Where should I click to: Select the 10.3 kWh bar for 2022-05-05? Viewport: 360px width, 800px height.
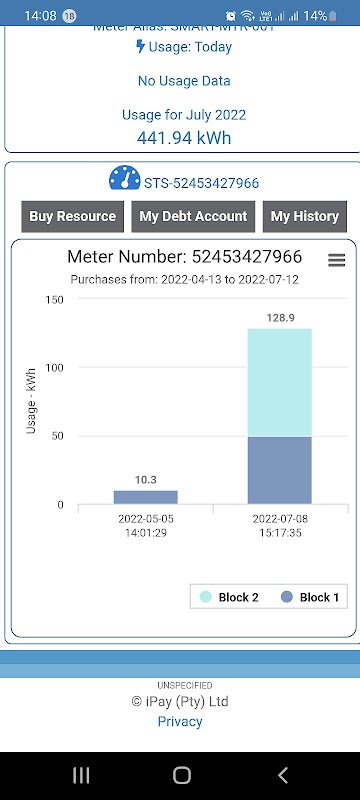[146, 497]
